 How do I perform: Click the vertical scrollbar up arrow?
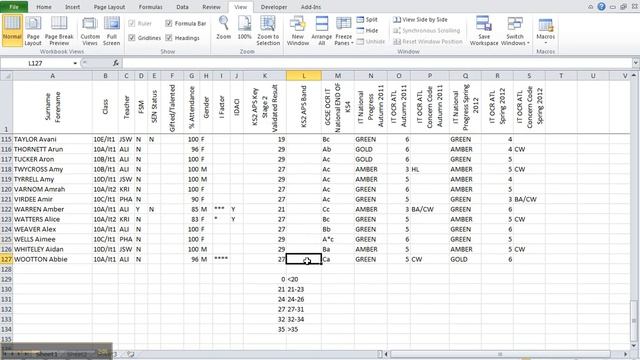(634, 76)
